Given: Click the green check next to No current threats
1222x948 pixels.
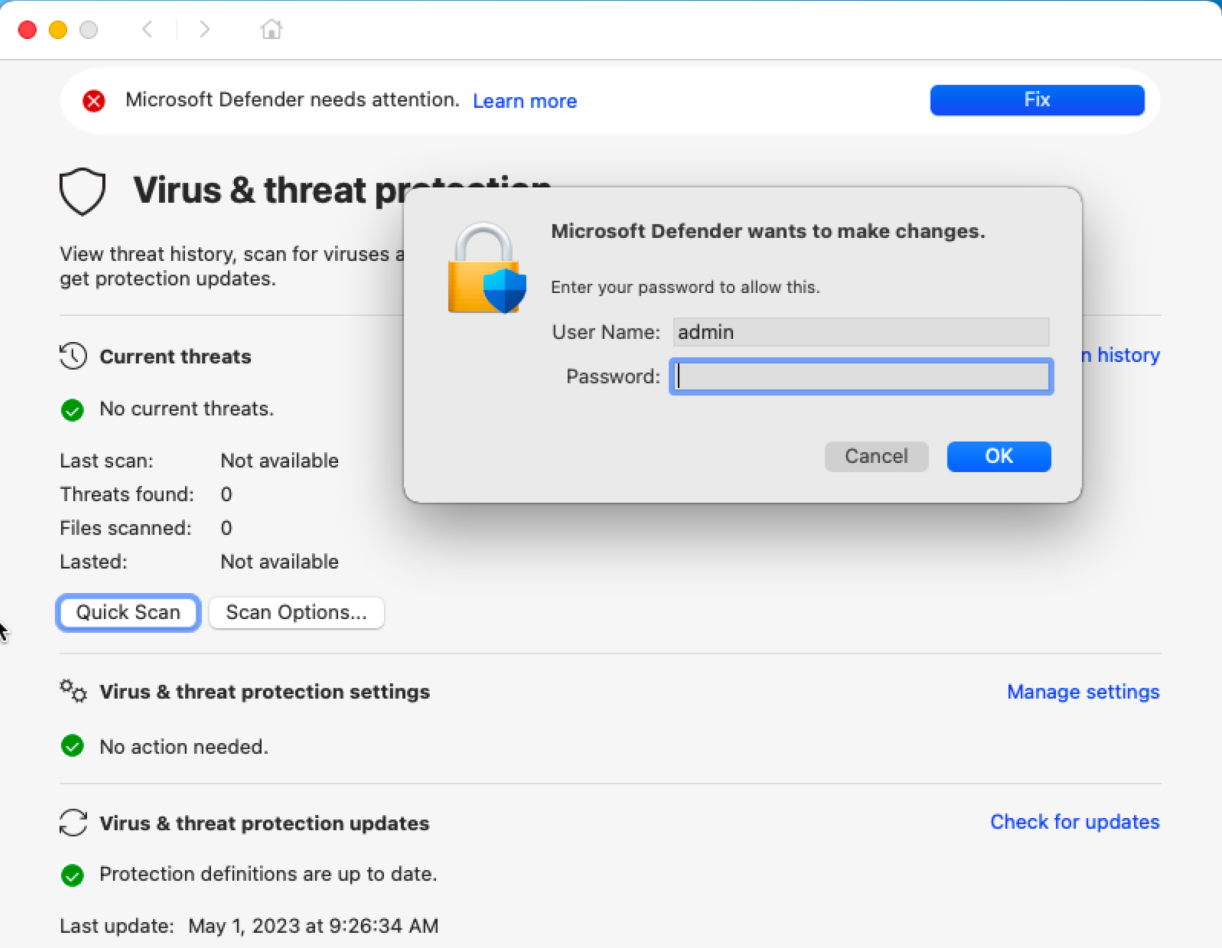Looking at the screenshot, I should (72, 410).
